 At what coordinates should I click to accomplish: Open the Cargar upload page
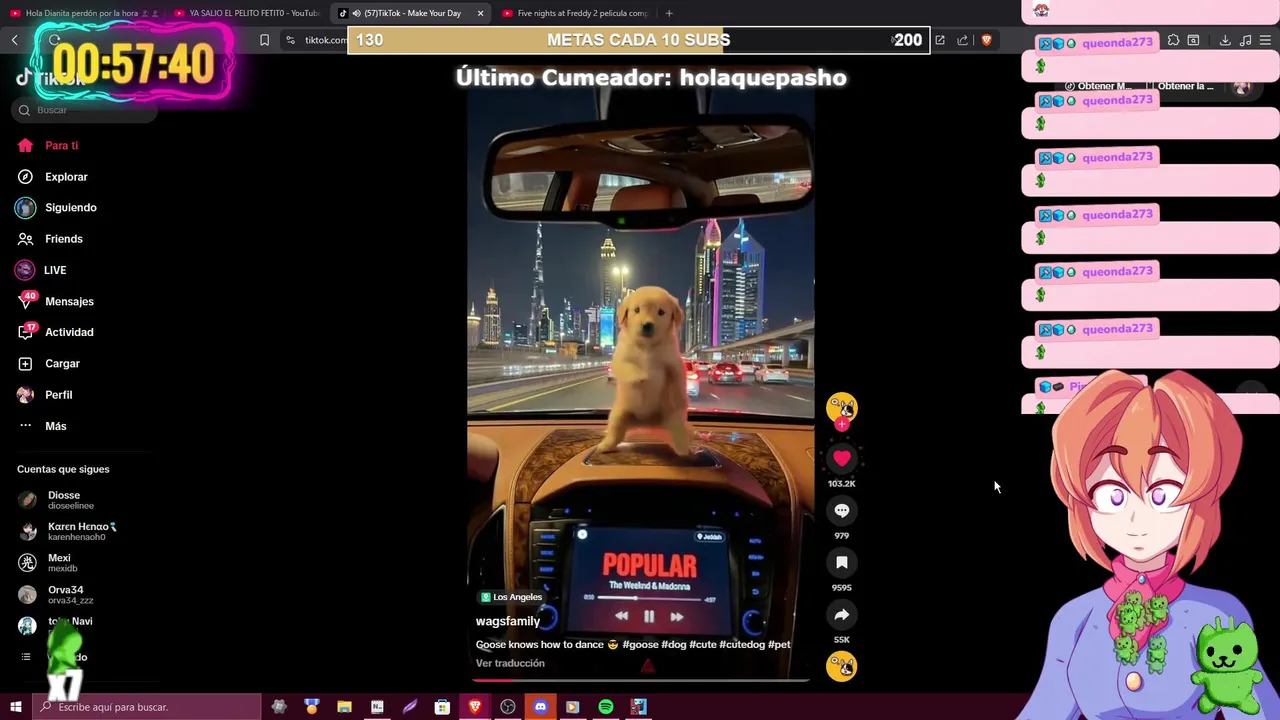(x=48, y=364)
